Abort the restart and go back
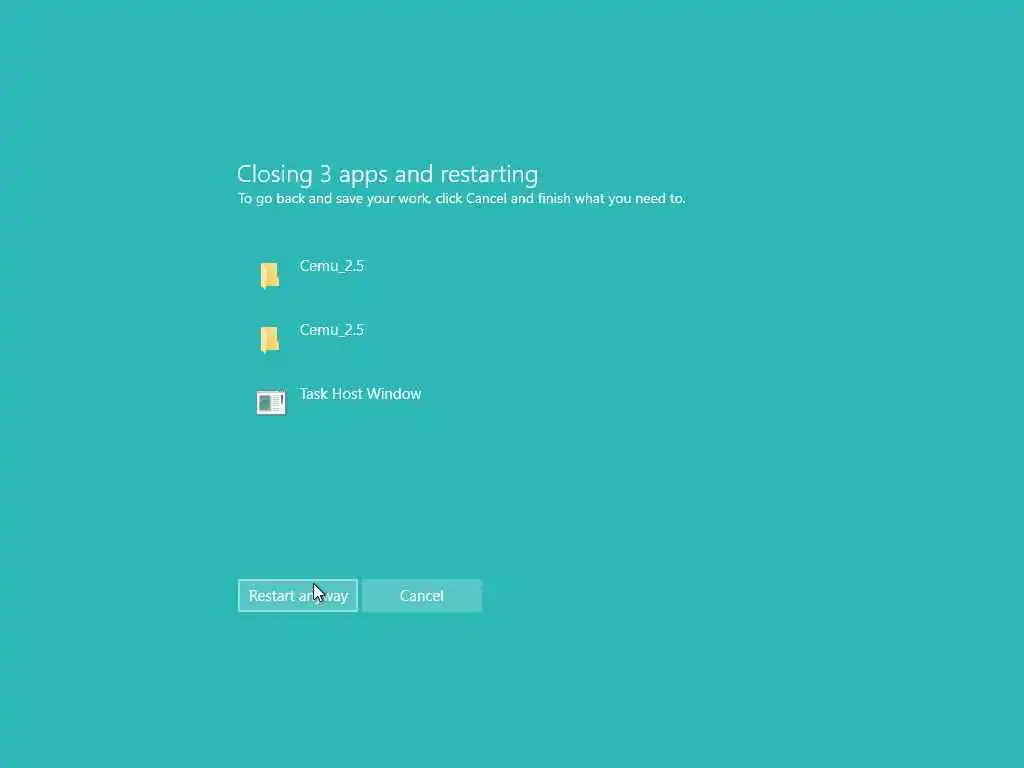The image size is (1024, 768). tap(422, 596)
